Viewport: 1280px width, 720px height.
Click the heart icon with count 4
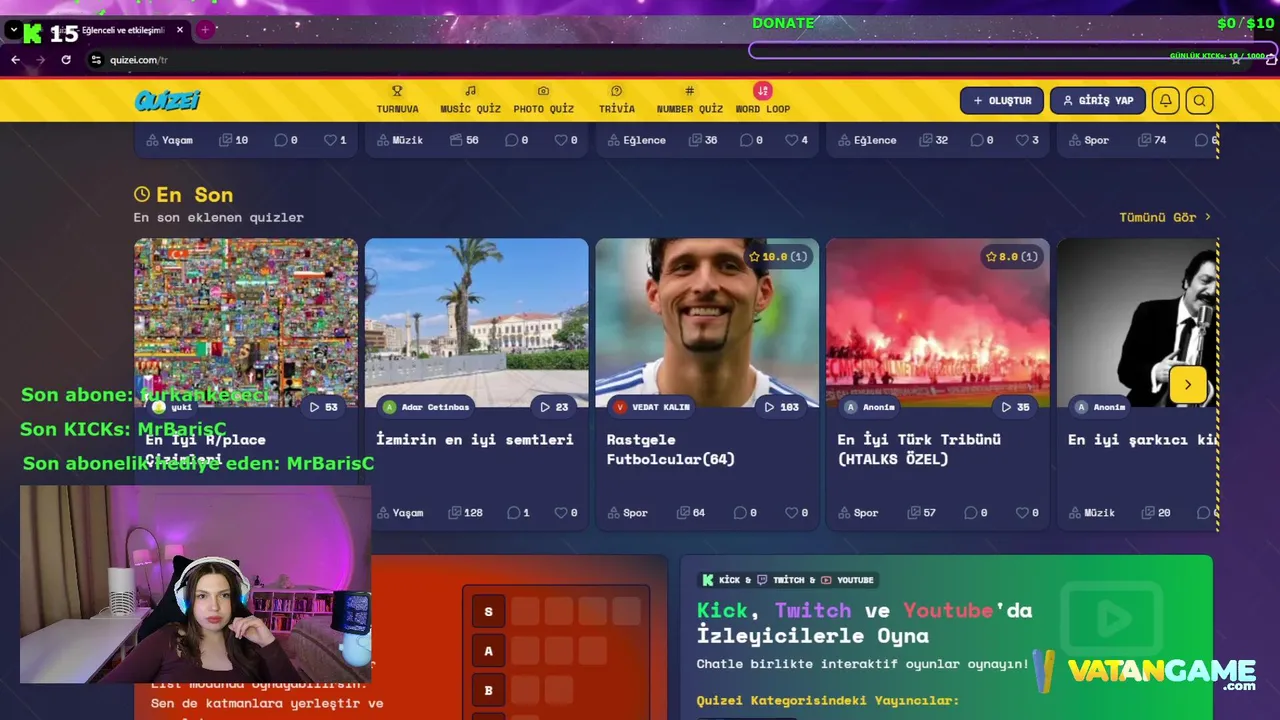tap(791, 141)
